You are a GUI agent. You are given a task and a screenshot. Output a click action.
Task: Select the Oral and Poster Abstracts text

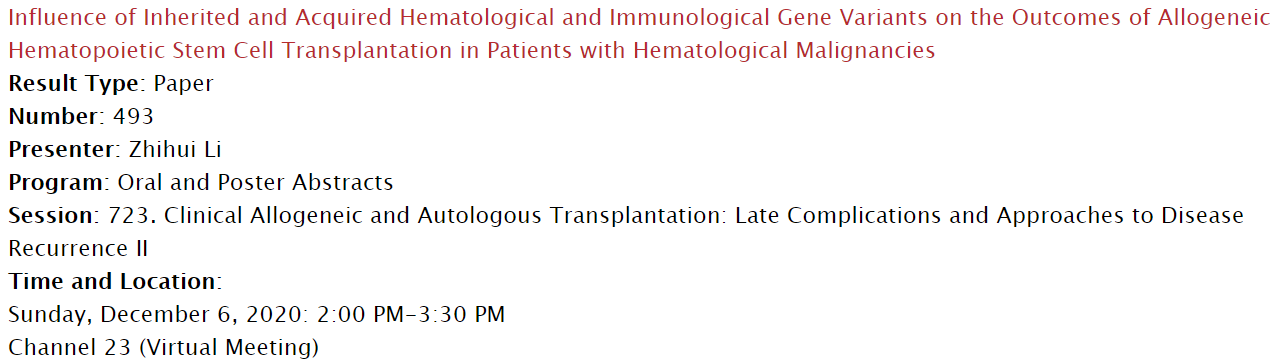coord(255,182)
